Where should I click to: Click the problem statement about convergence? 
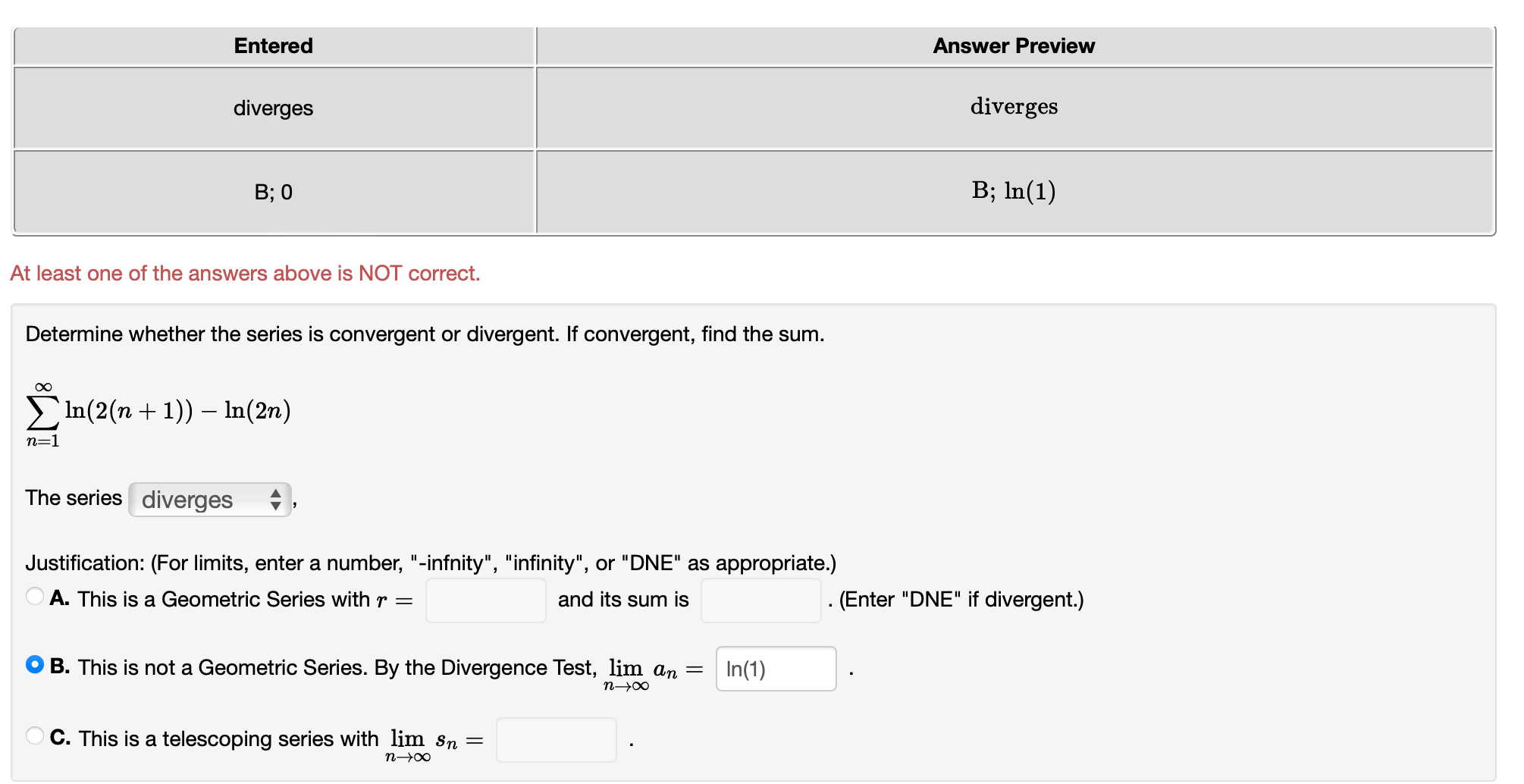(425, 334)
